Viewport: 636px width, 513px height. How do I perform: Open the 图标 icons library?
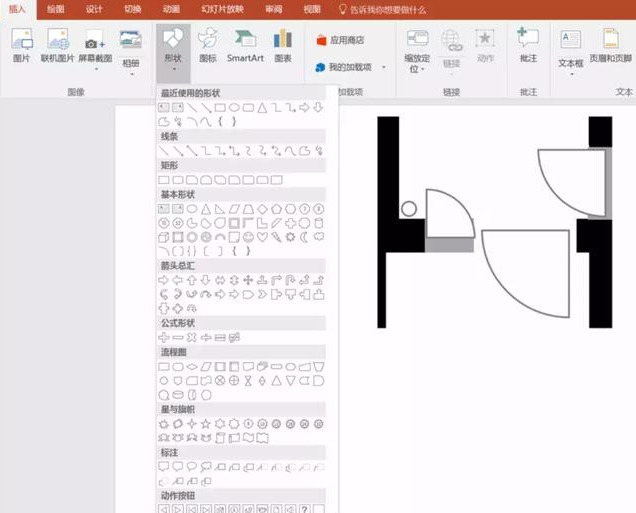(208, 45)
